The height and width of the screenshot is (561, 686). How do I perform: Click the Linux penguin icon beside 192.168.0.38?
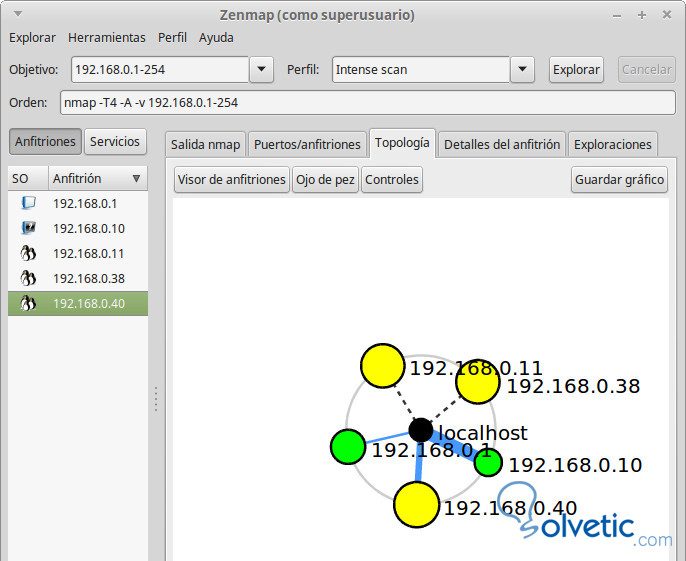tap(28, 278)
